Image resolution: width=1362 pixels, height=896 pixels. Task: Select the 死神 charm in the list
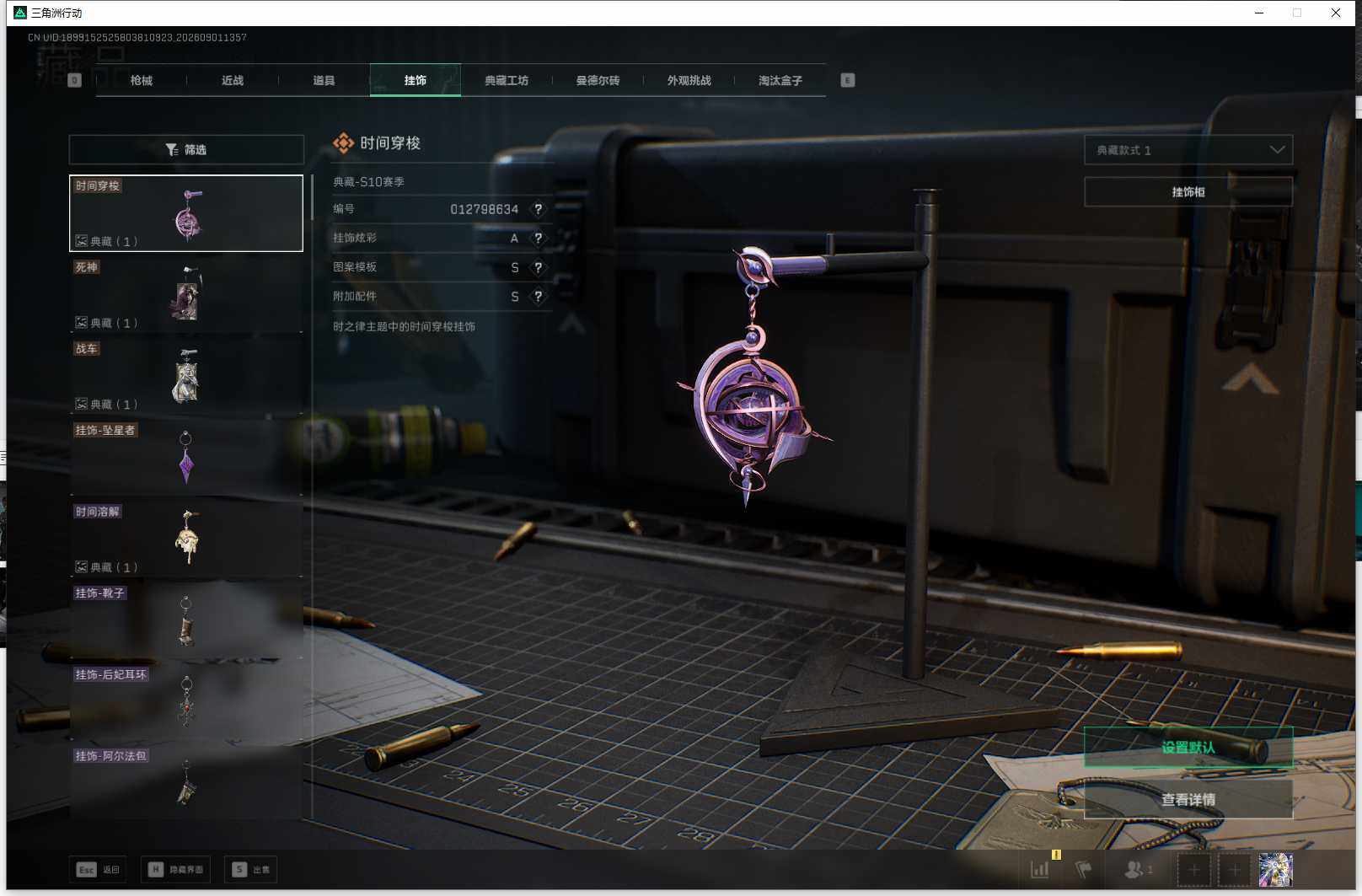tap(186, 294)
